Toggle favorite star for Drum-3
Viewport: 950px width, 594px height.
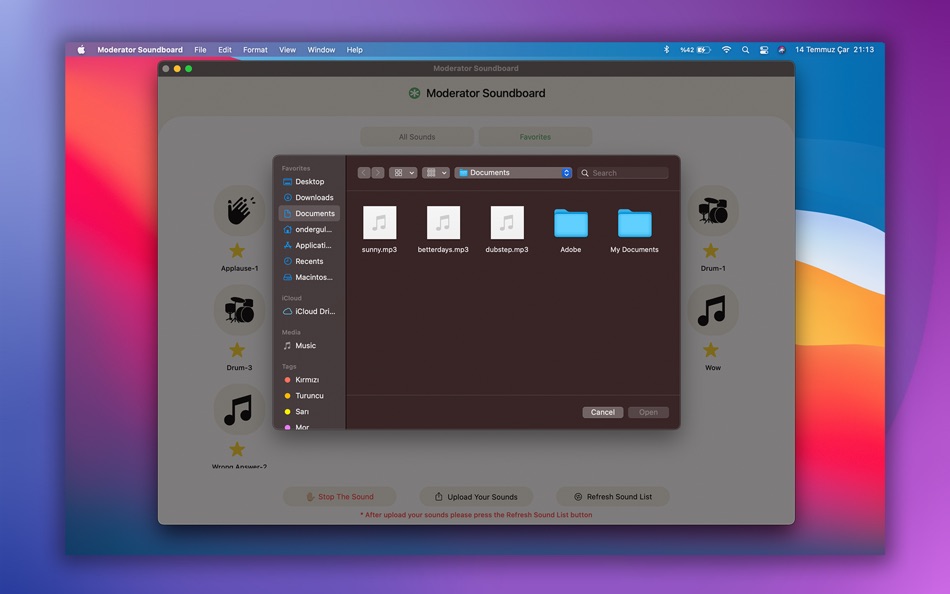click(237, 350)
